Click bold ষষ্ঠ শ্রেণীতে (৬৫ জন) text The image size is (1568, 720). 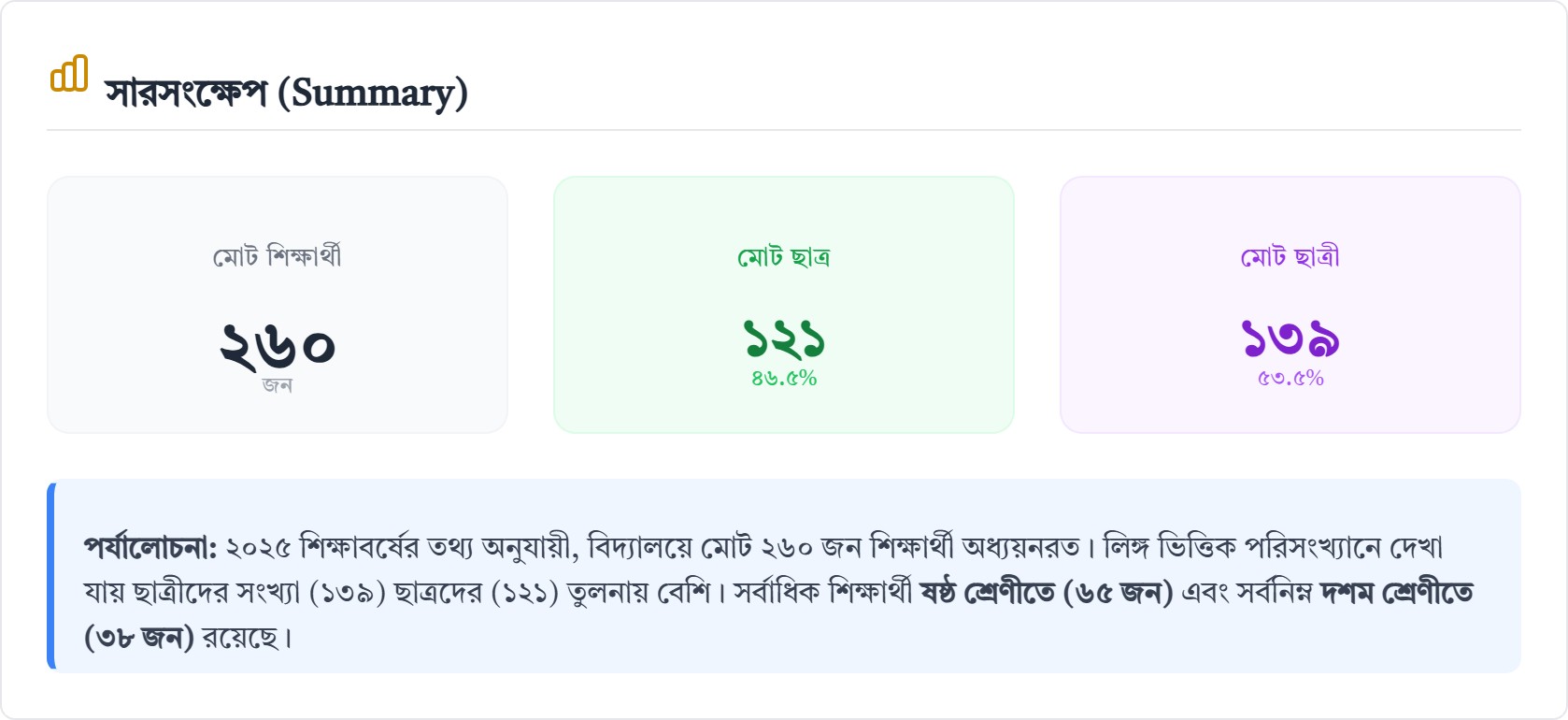click(x=1046, y=593)
